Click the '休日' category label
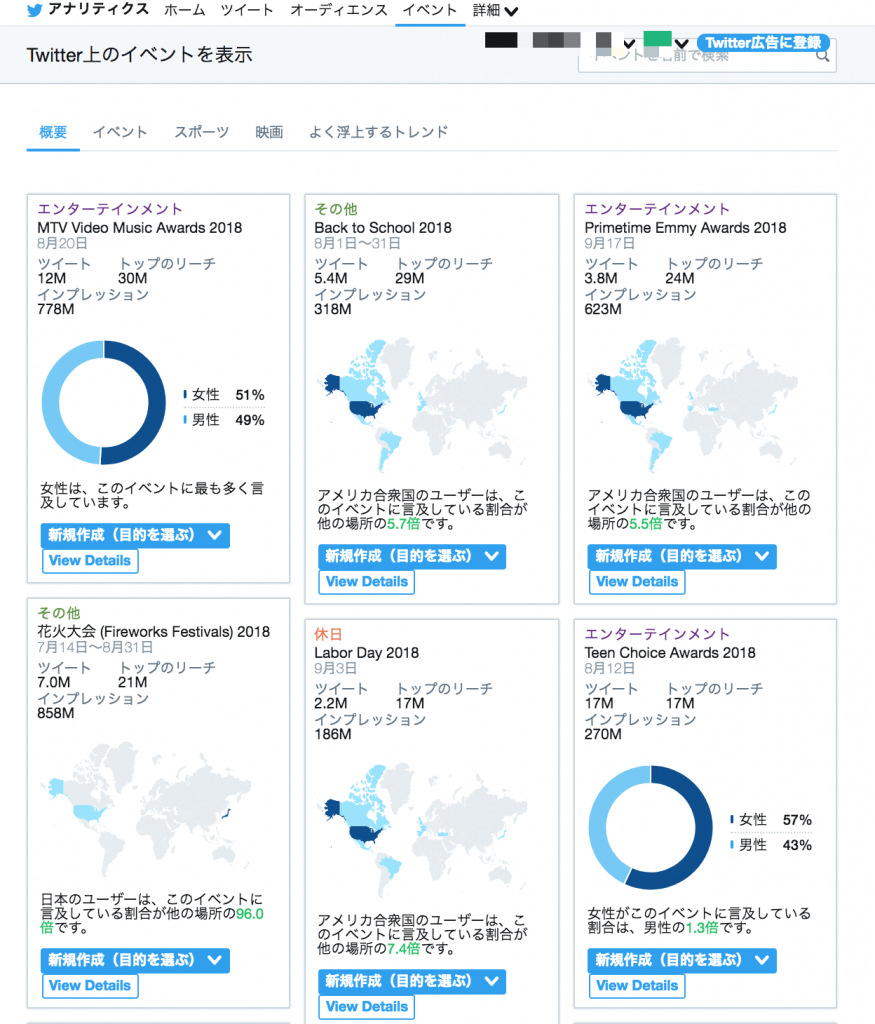The image size is (875, 1024). [x=328, y=634]
